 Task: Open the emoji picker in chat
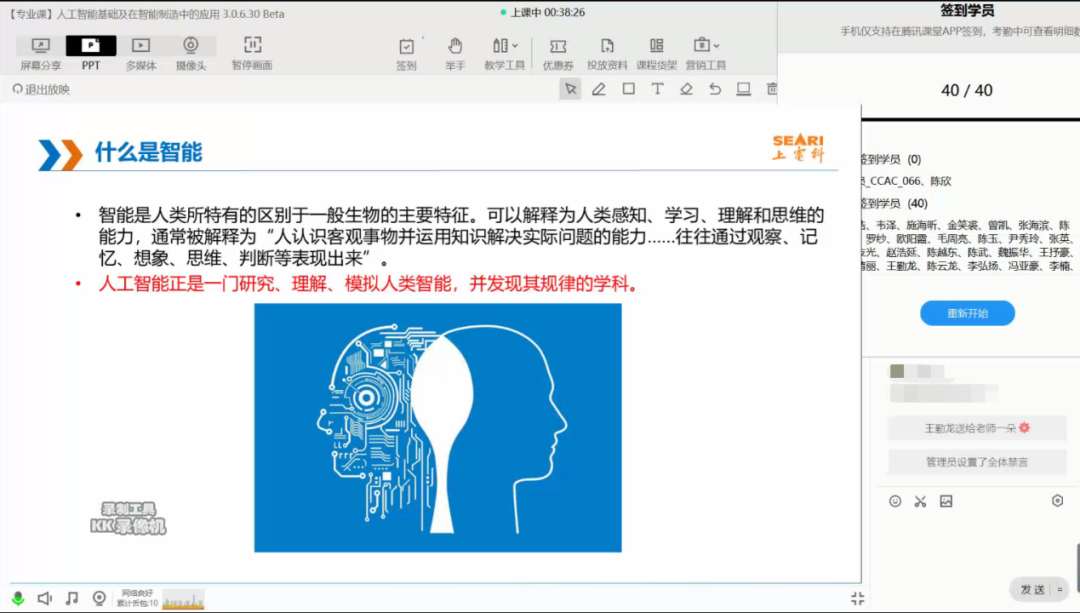click(895, 501)
